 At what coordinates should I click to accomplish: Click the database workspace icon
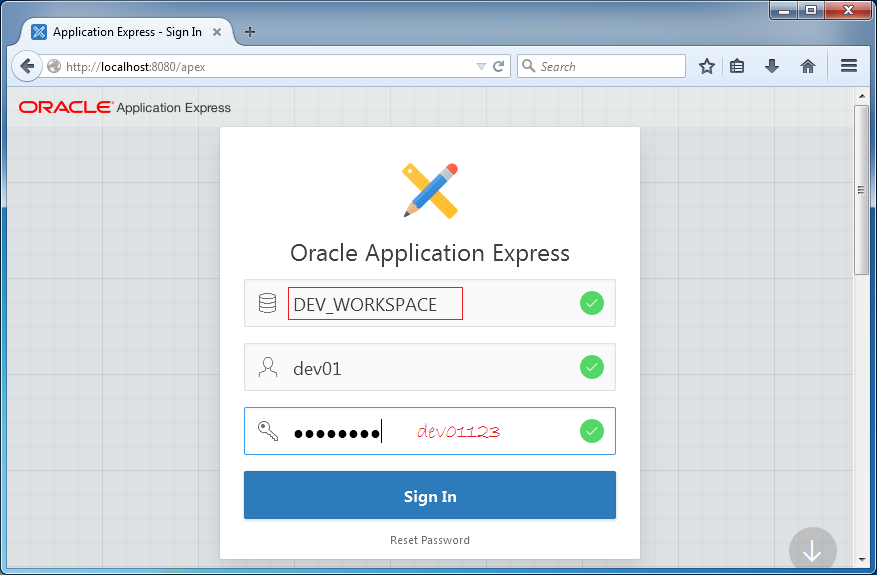pyautogui.click(x=267, y=303)
